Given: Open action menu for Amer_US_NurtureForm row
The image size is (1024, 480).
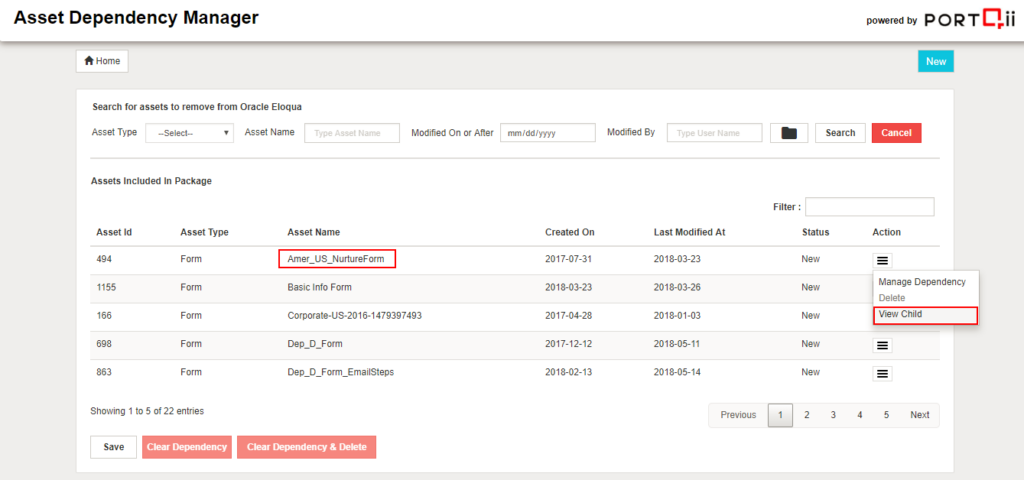Looking at the screenshot, I should click(x=882, y=259).
